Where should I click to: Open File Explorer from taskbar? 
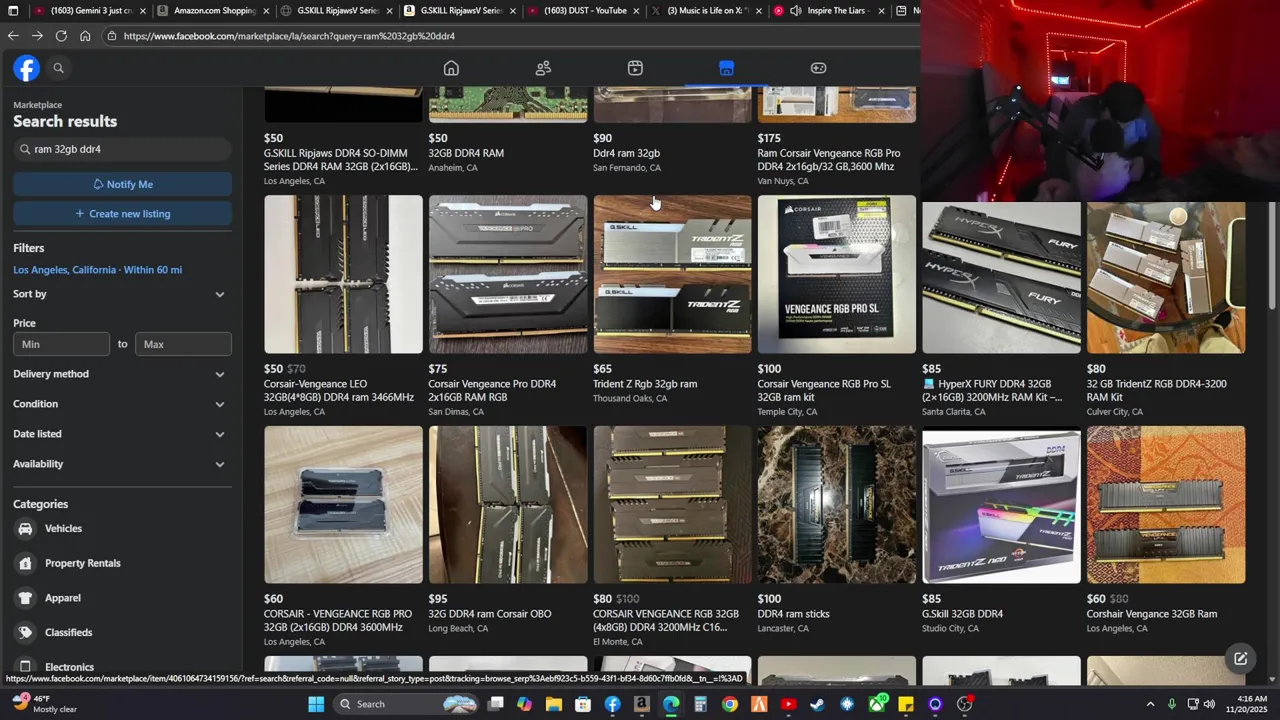point(554,704)
